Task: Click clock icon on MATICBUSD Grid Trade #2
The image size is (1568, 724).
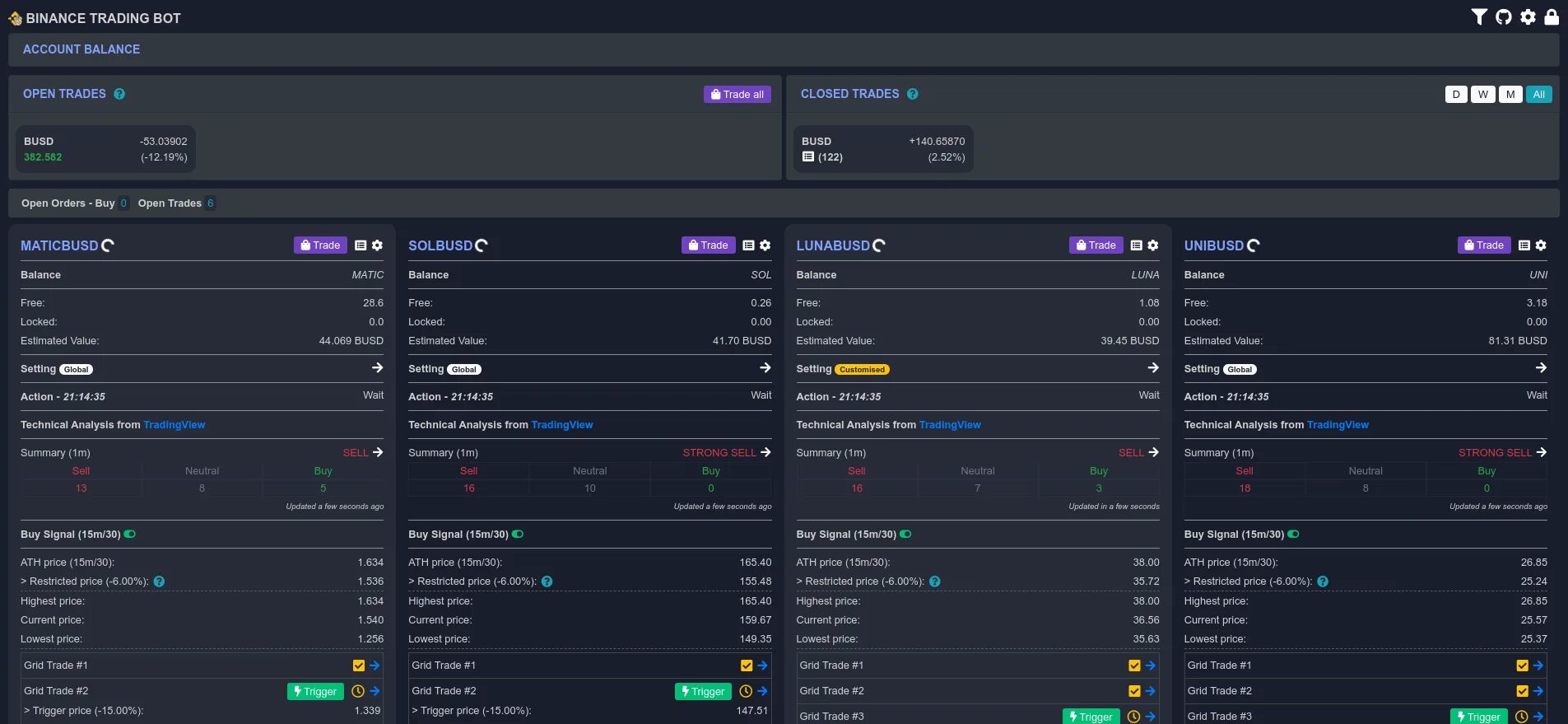Action: pos(357,691)
